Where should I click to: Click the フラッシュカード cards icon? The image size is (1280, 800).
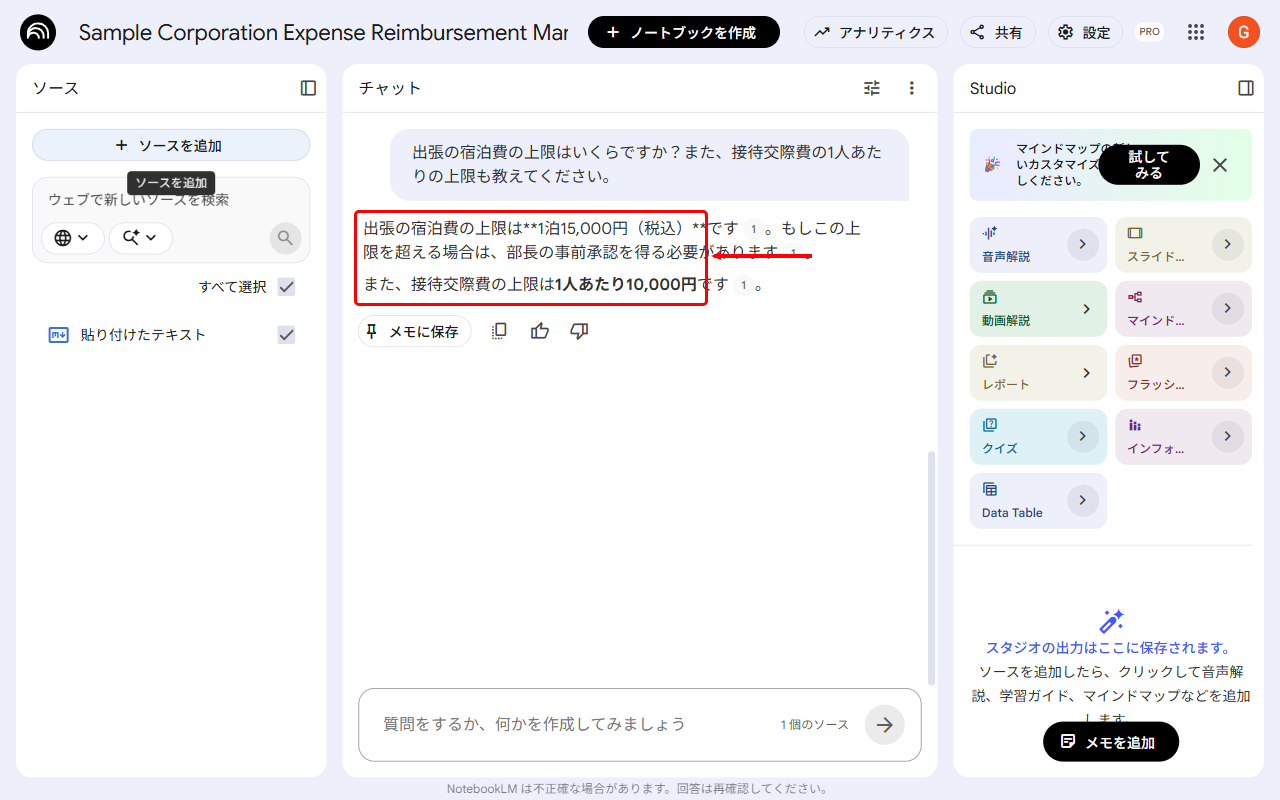(1135, 361)
